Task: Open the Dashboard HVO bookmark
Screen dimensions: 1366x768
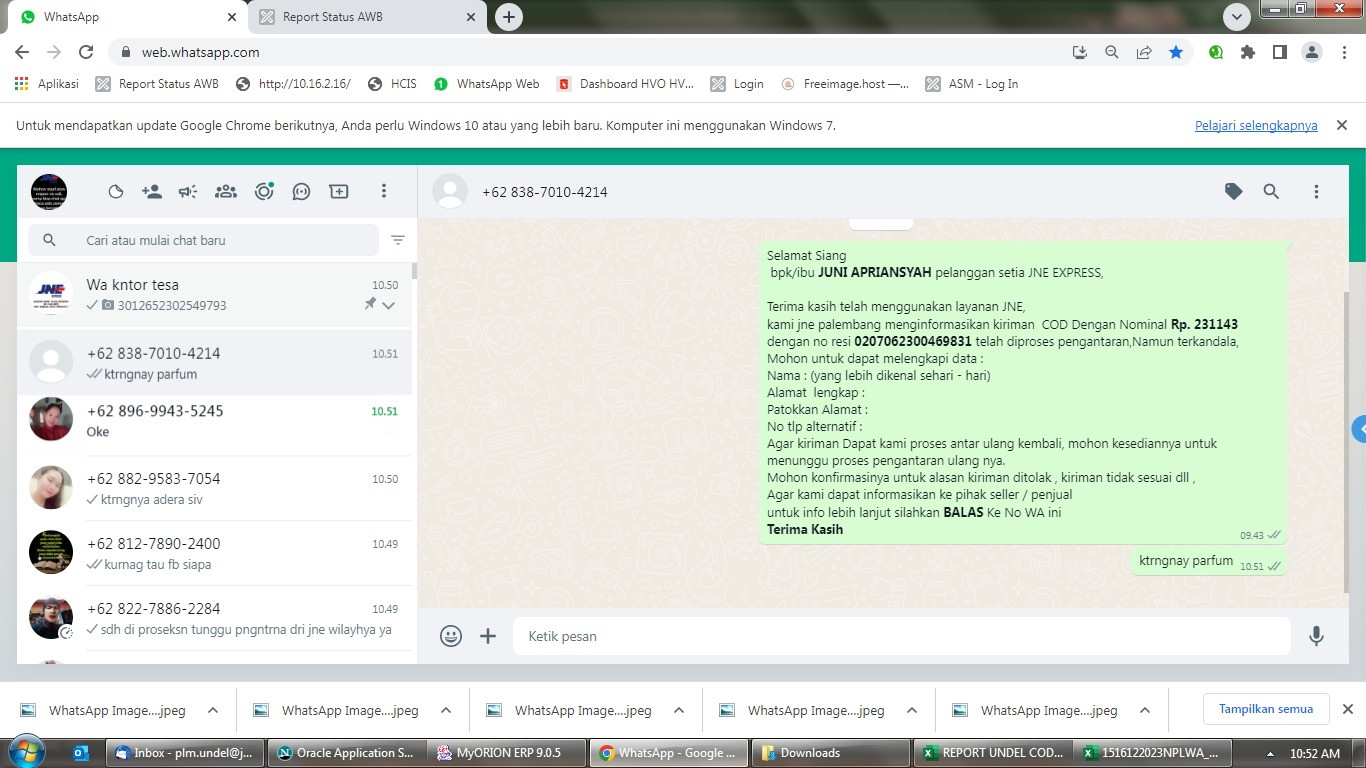Action: [625, 84]
